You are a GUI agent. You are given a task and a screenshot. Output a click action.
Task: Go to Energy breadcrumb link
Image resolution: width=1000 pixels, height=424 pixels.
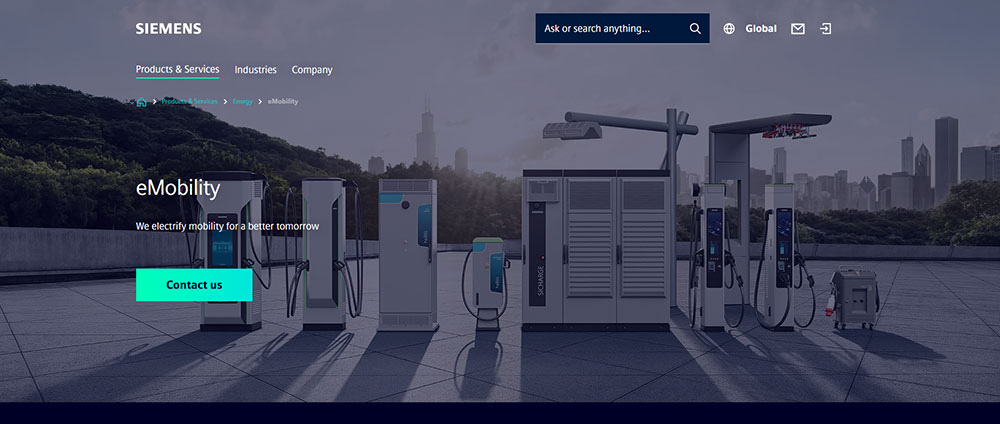(x=242, y=101)
